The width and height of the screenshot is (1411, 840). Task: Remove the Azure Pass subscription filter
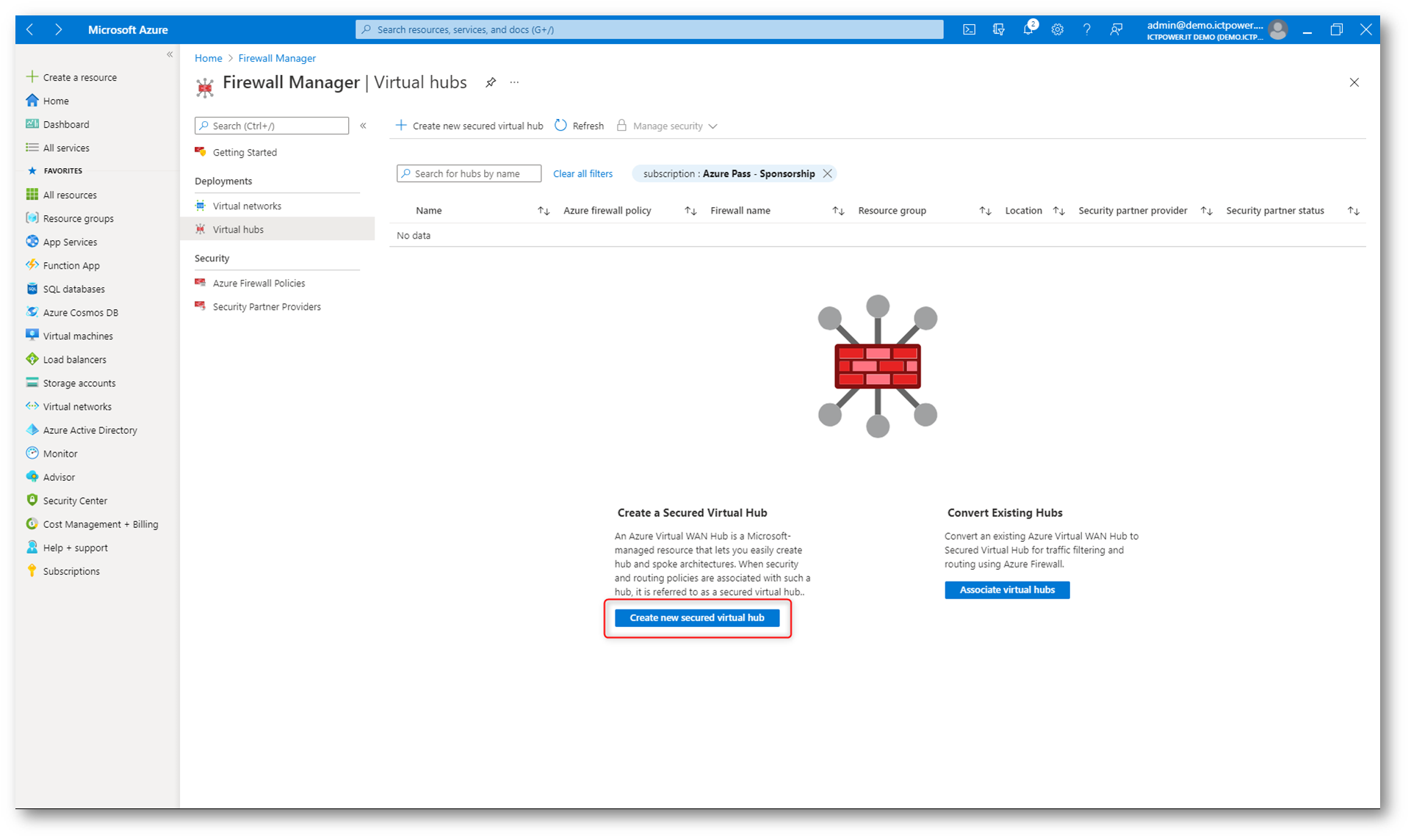click(x=828, y=173)
